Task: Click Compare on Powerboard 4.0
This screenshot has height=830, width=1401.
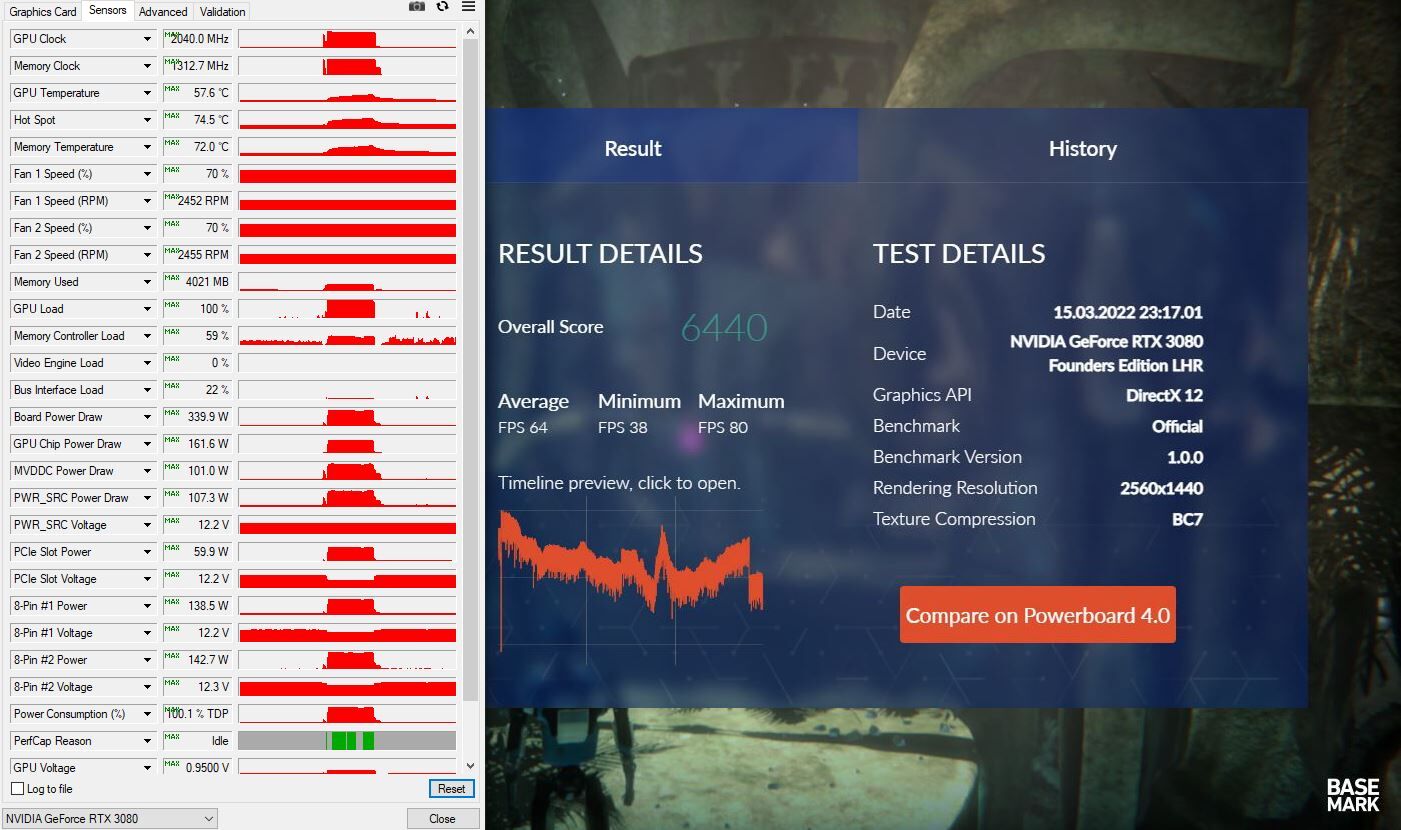Action: [x=1038, y=615]
